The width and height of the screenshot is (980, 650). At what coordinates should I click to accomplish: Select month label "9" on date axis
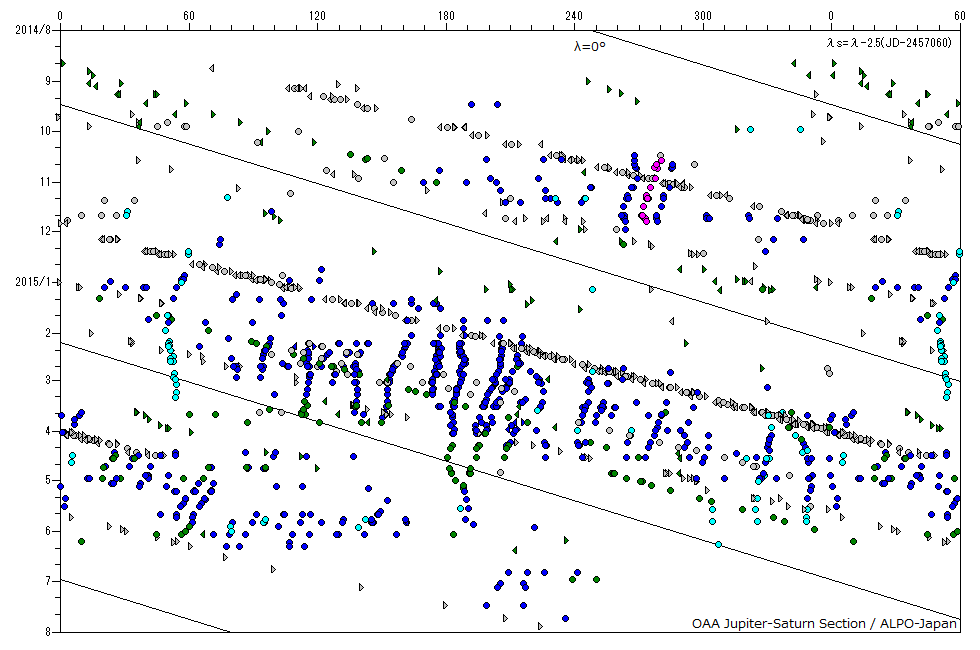click(48, 81)
